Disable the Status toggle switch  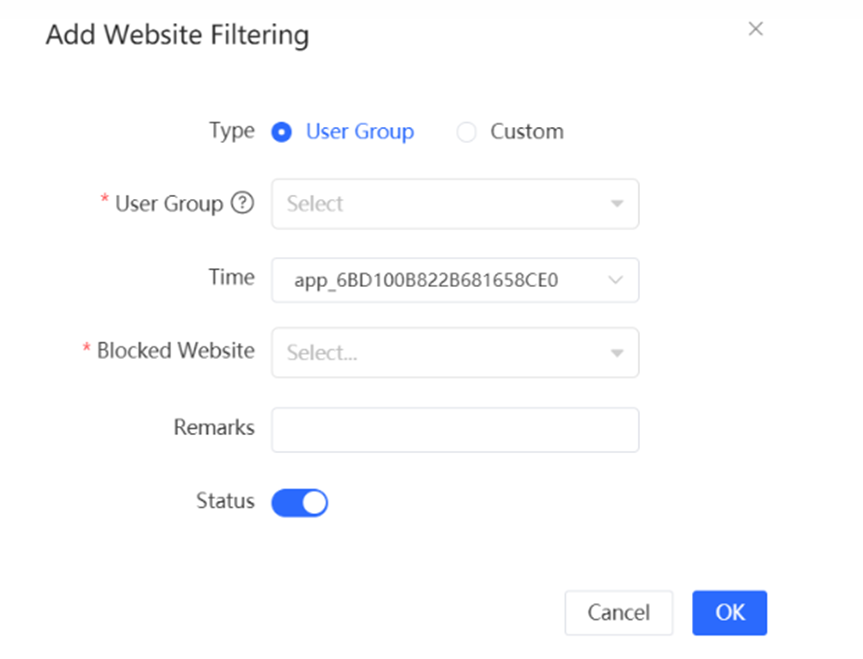[x=300, y=502]
